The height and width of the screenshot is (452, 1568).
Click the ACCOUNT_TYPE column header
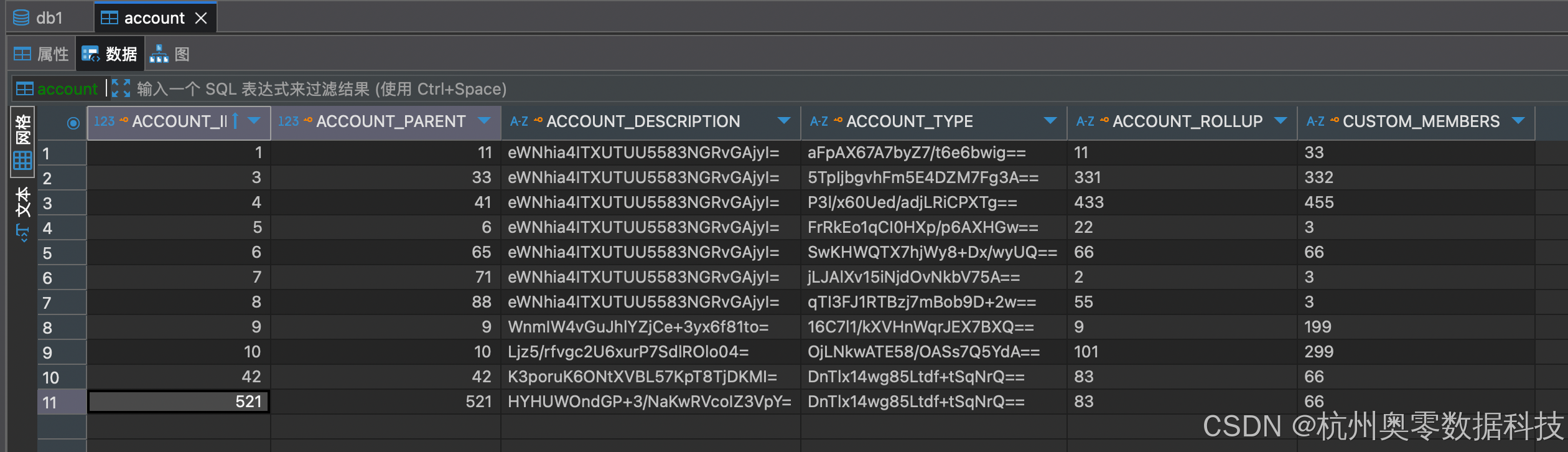tap(934, 121)
